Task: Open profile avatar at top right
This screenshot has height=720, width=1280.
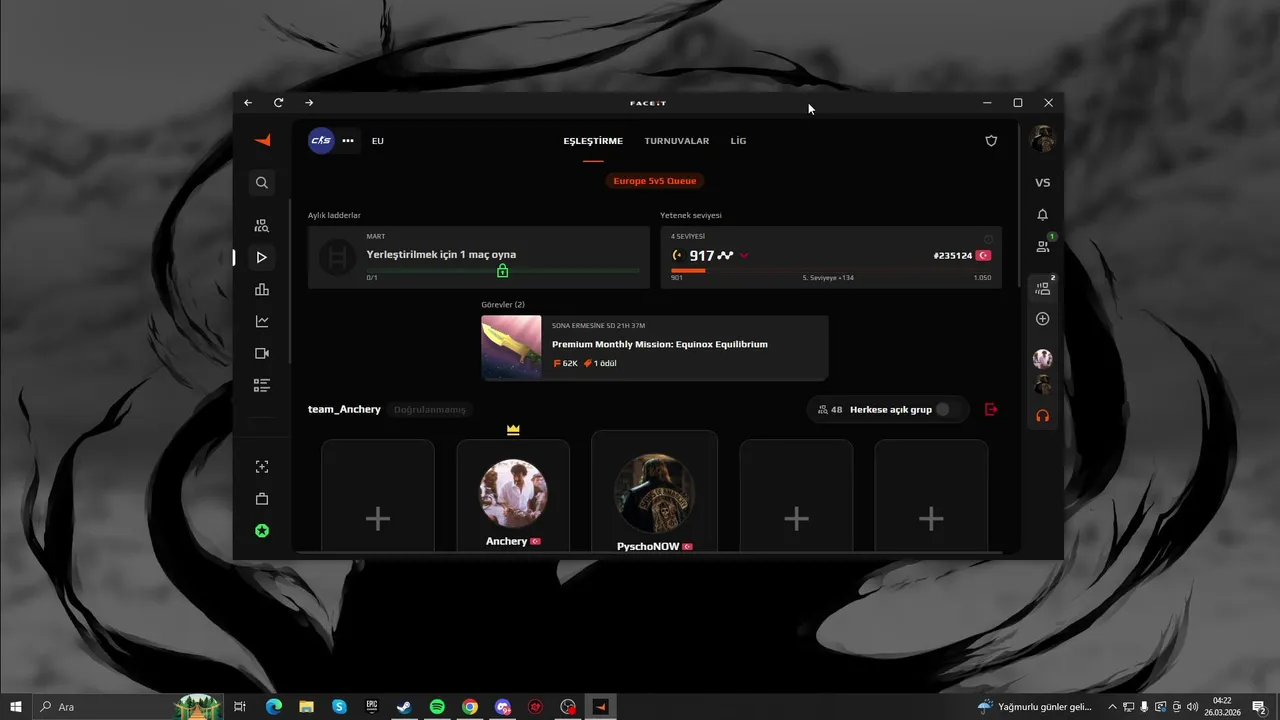Action: 1043,139
